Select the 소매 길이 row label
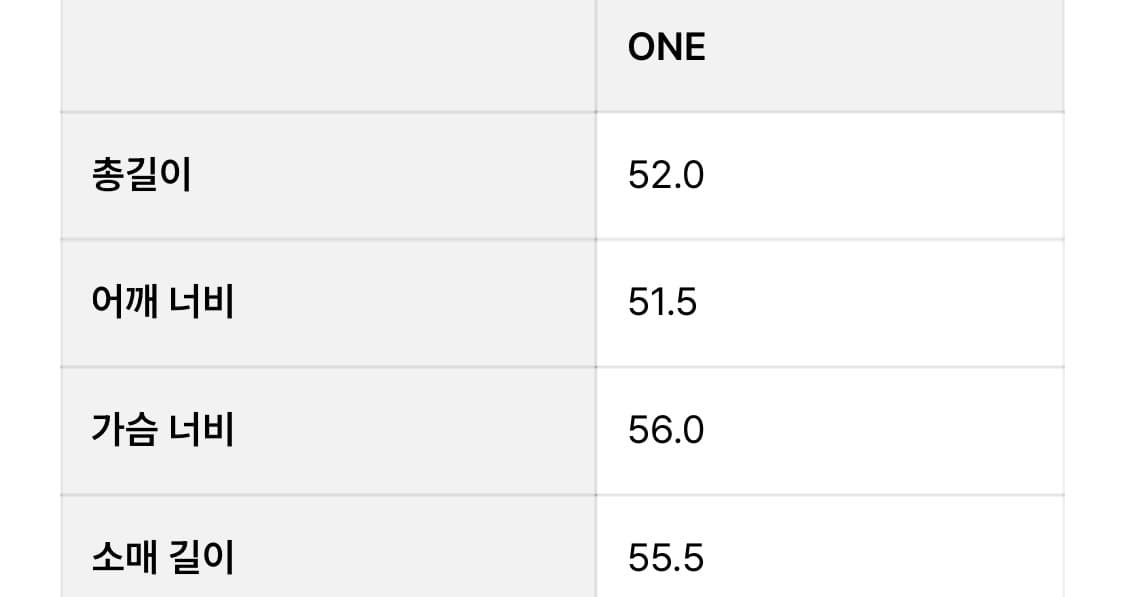This screenshot has height=597, width=1125. coord(162,557)
